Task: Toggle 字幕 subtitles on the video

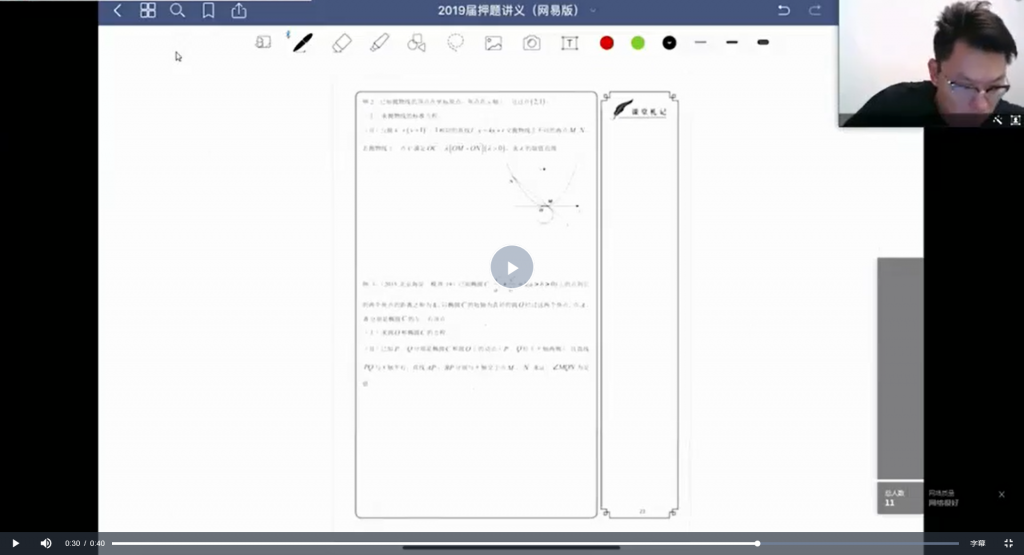Action: click(x=977, y=543)
